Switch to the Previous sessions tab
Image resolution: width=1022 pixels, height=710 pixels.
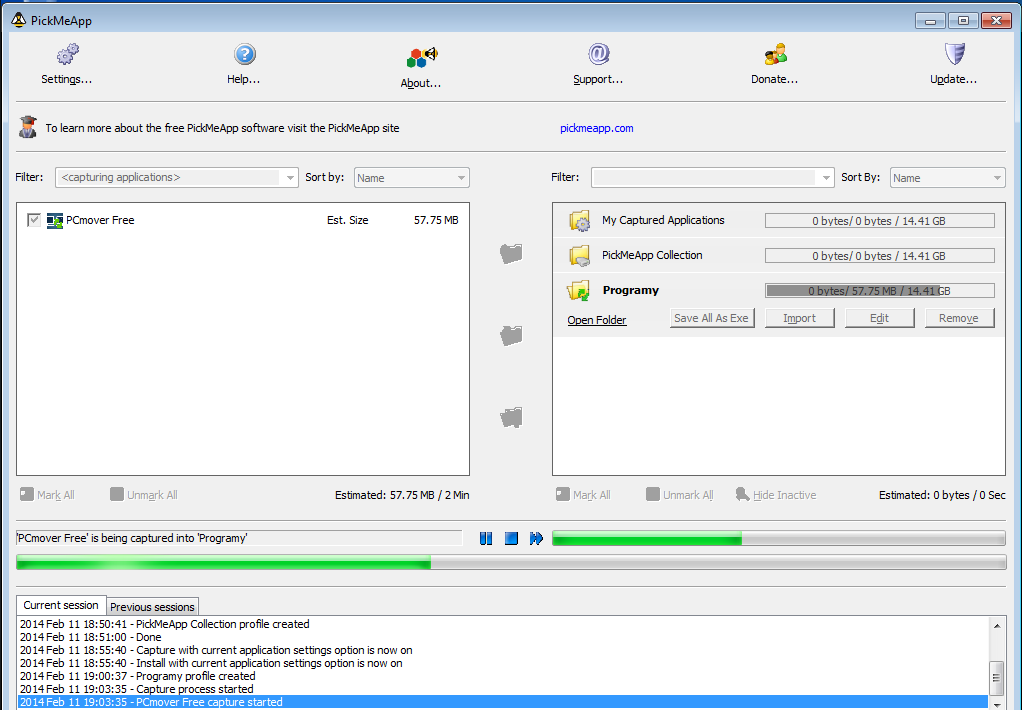pos(153,607)
